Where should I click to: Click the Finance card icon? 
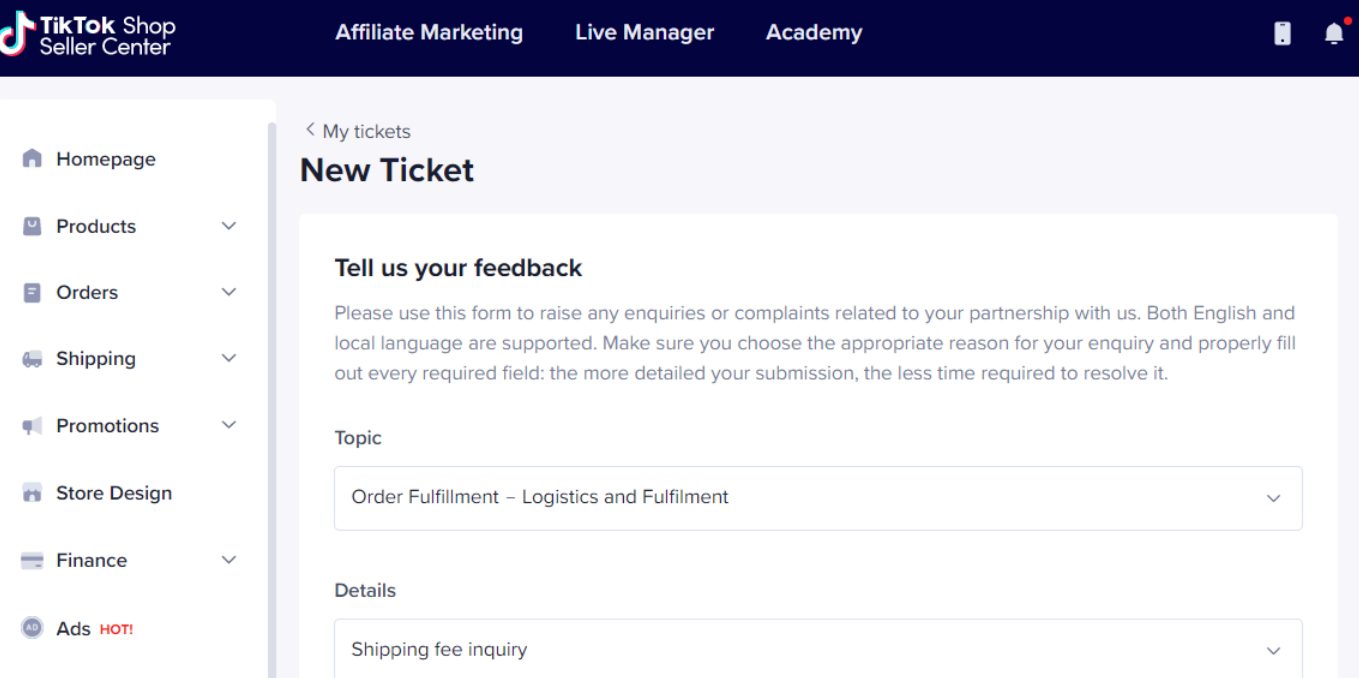point(32,560)
